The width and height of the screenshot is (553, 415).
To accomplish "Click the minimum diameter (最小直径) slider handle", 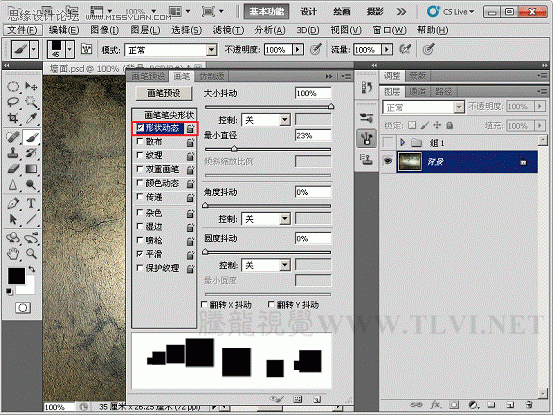I will [x=234, y=148].
